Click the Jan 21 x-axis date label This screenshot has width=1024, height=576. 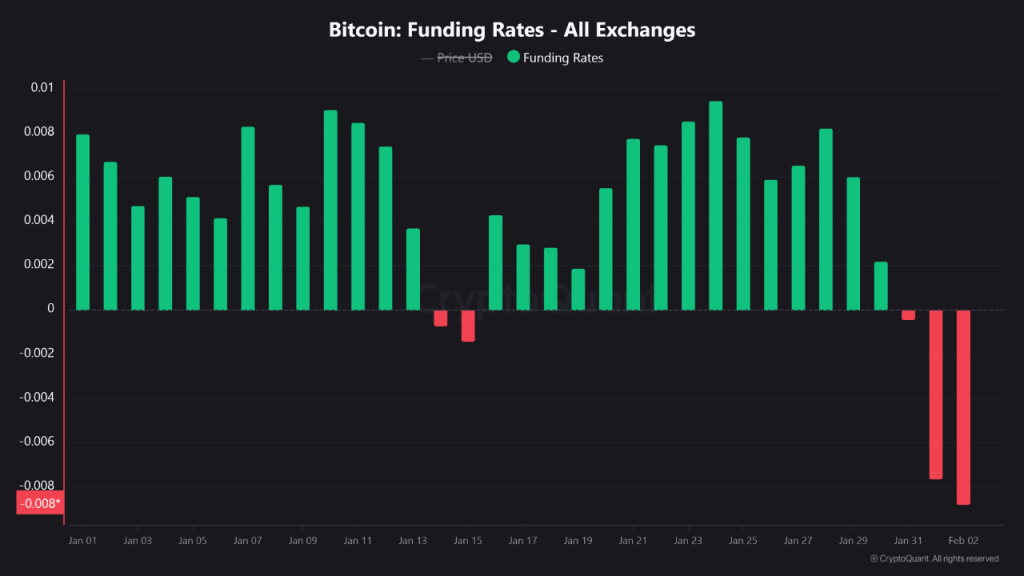pyautogui.click(x=633, y=540)
